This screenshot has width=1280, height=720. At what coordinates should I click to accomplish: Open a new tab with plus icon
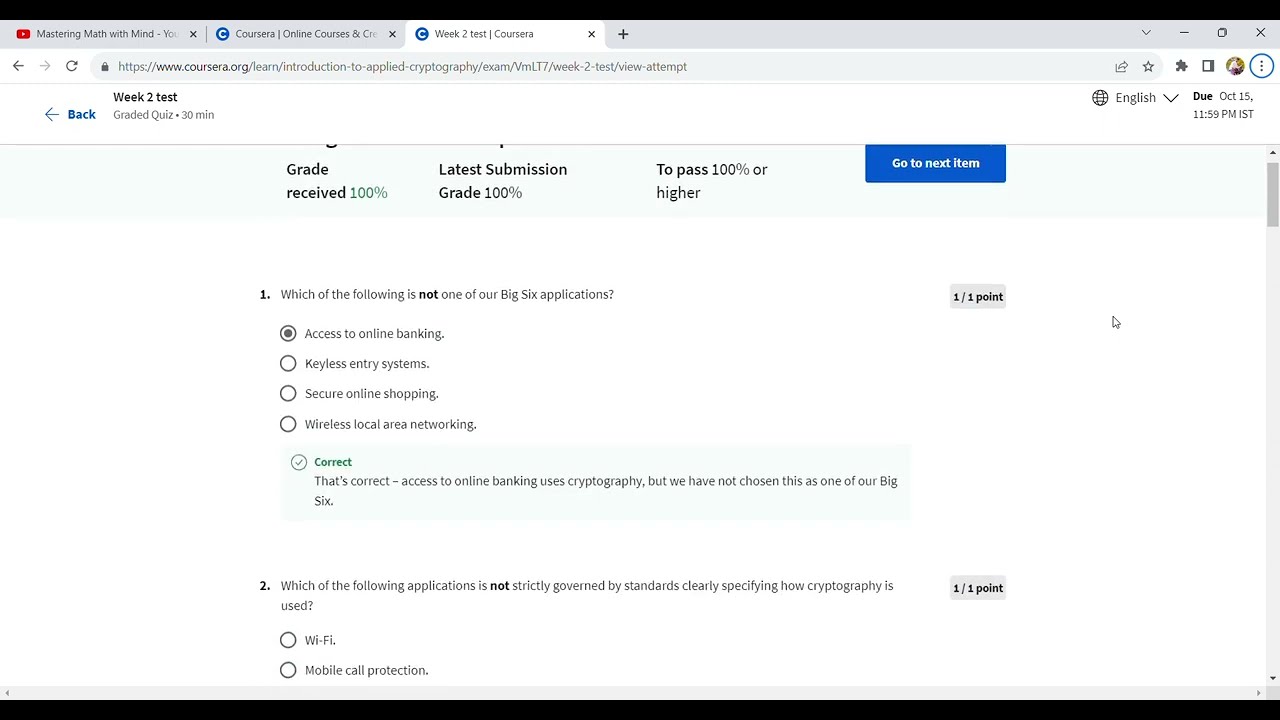623,34
